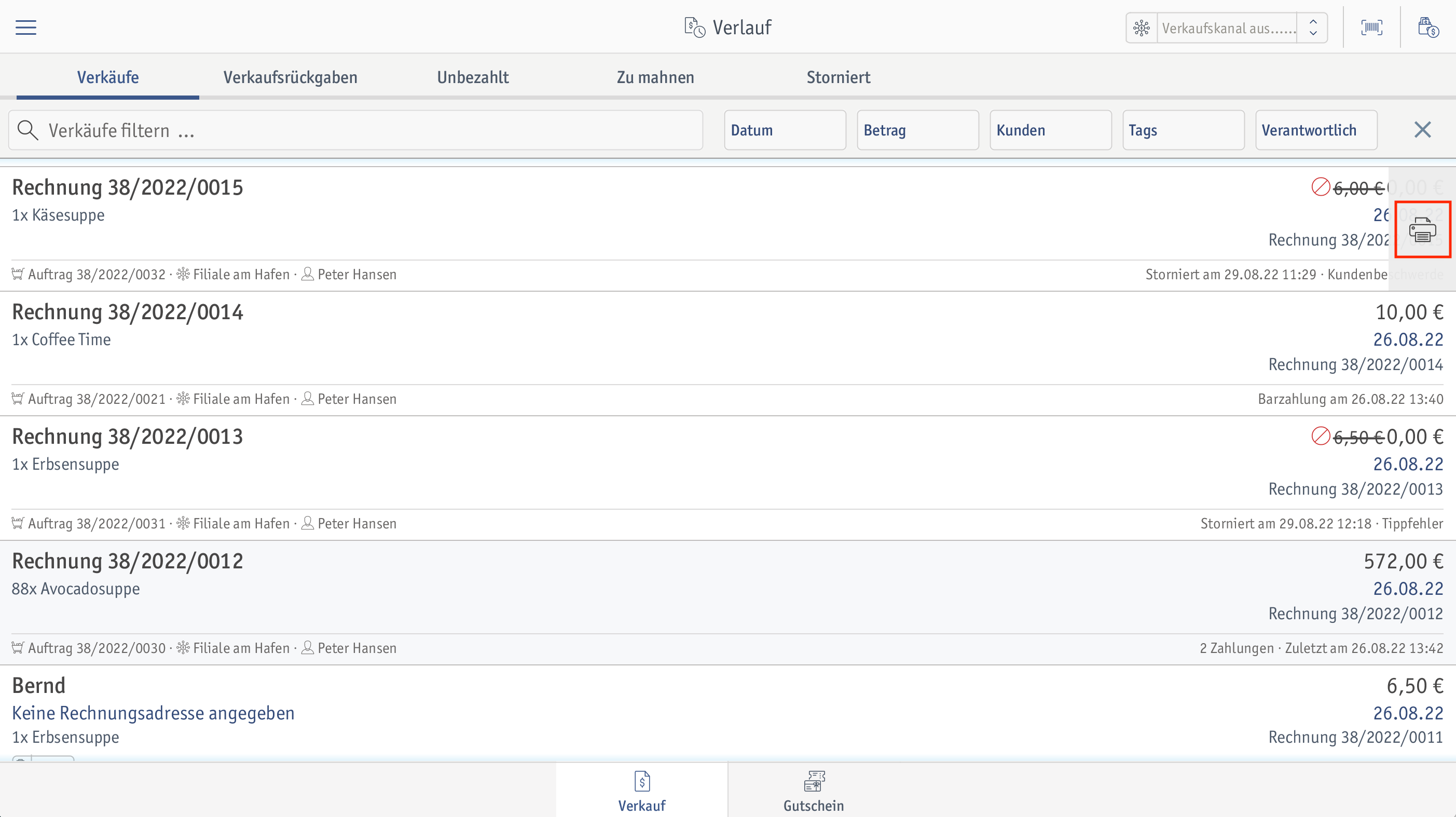The image size is (1456, 817).
Task: Click cart icon beside Auftrag 38/2022/0031
Action: coord(18,523)
